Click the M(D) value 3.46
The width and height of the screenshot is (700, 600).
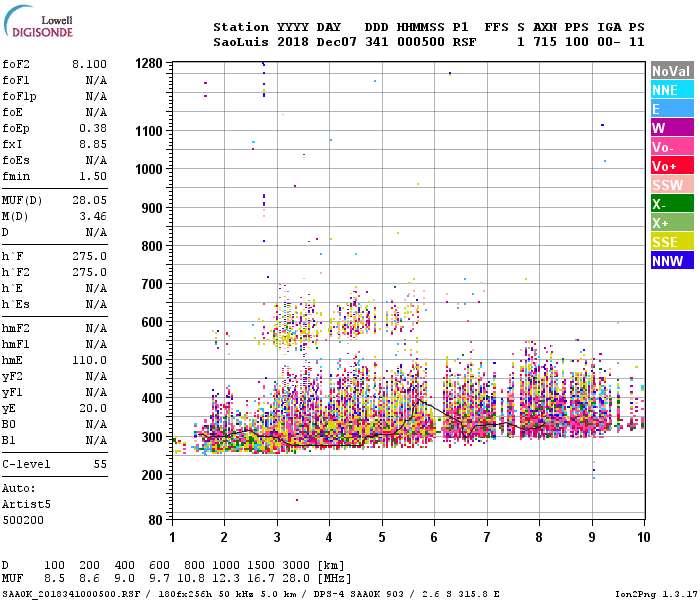93,216
